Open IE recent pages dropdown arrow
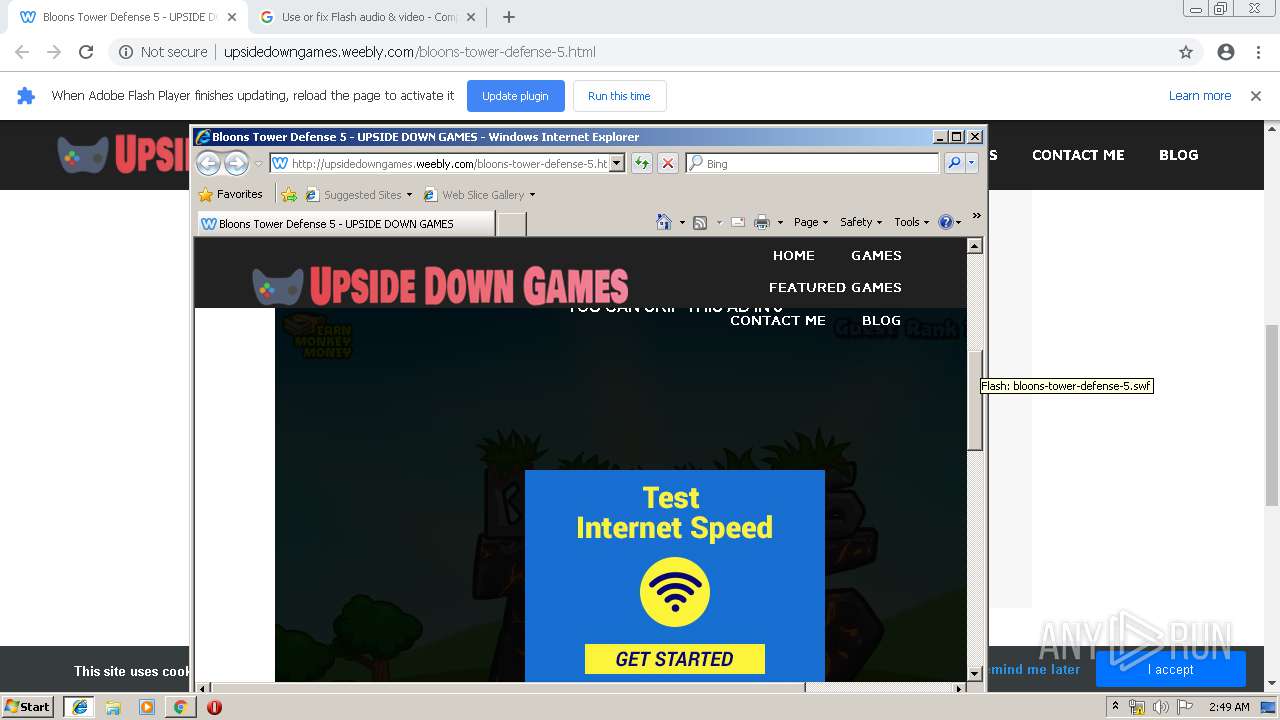This screenshot has height=720, width=1280. click(x=258, y=164)
